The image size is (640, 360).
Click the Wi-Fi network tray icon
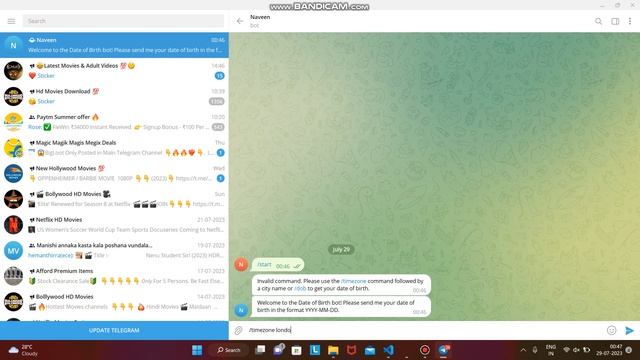point(567,350)
